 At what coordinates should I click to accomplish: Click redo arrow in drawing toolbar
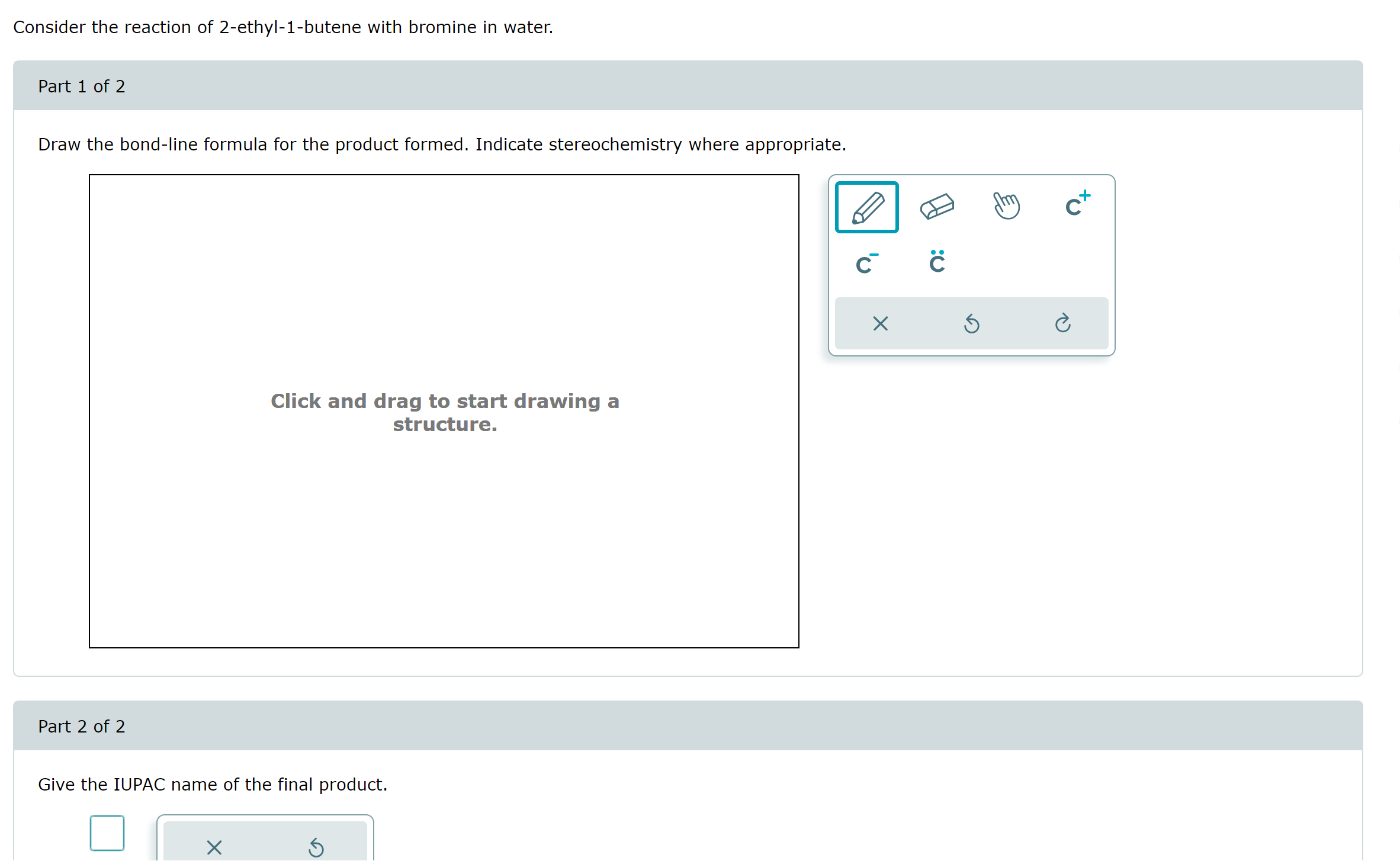[x=1062, y=323]
